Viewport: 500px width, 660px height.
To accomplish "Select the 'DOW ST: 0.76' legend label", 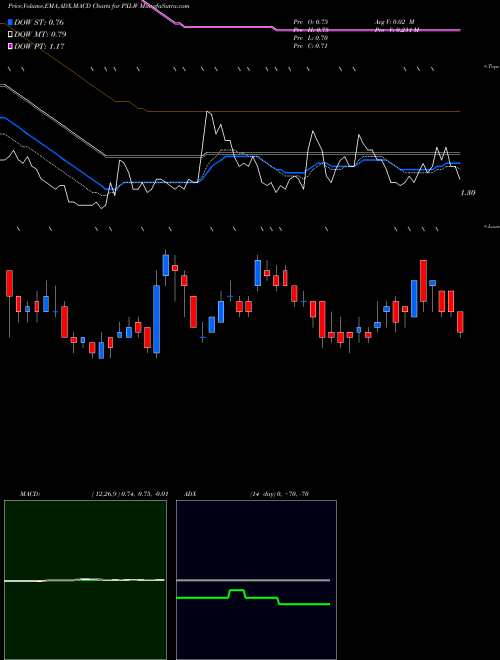I will [39, 22].
